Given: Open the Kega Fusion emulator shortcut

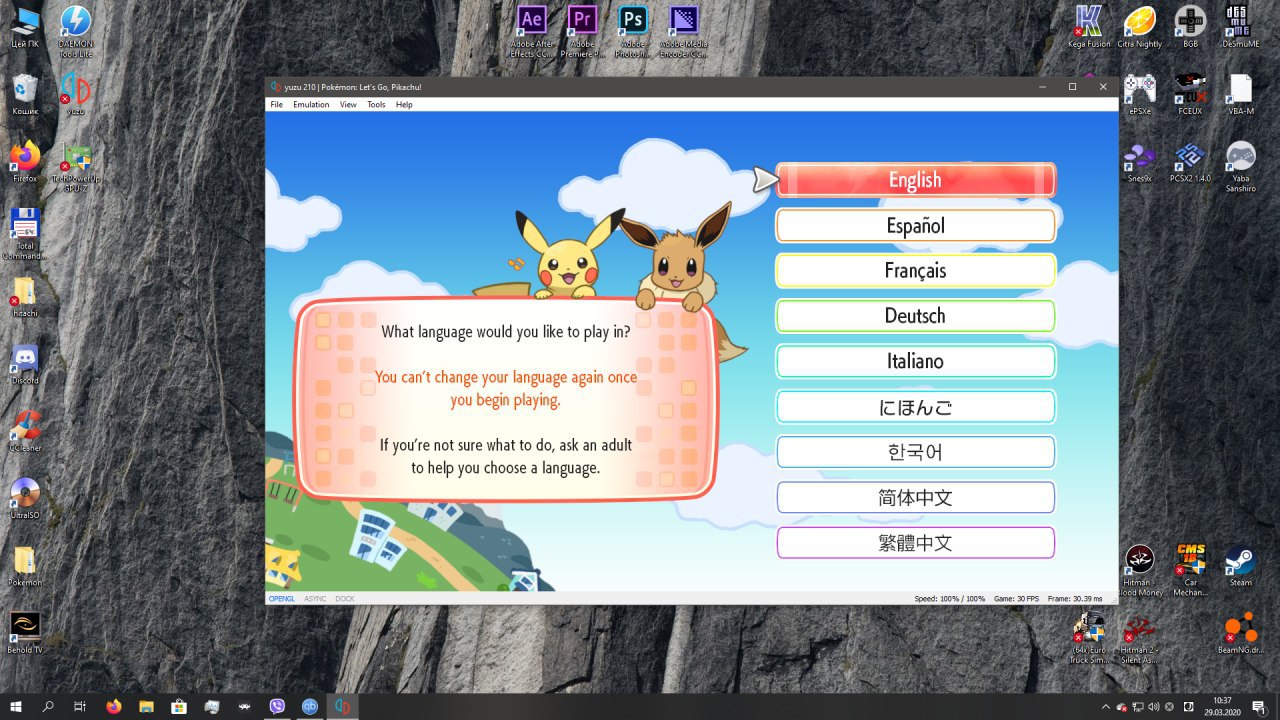Looking at the screenshot, I should pos(1089,27).
